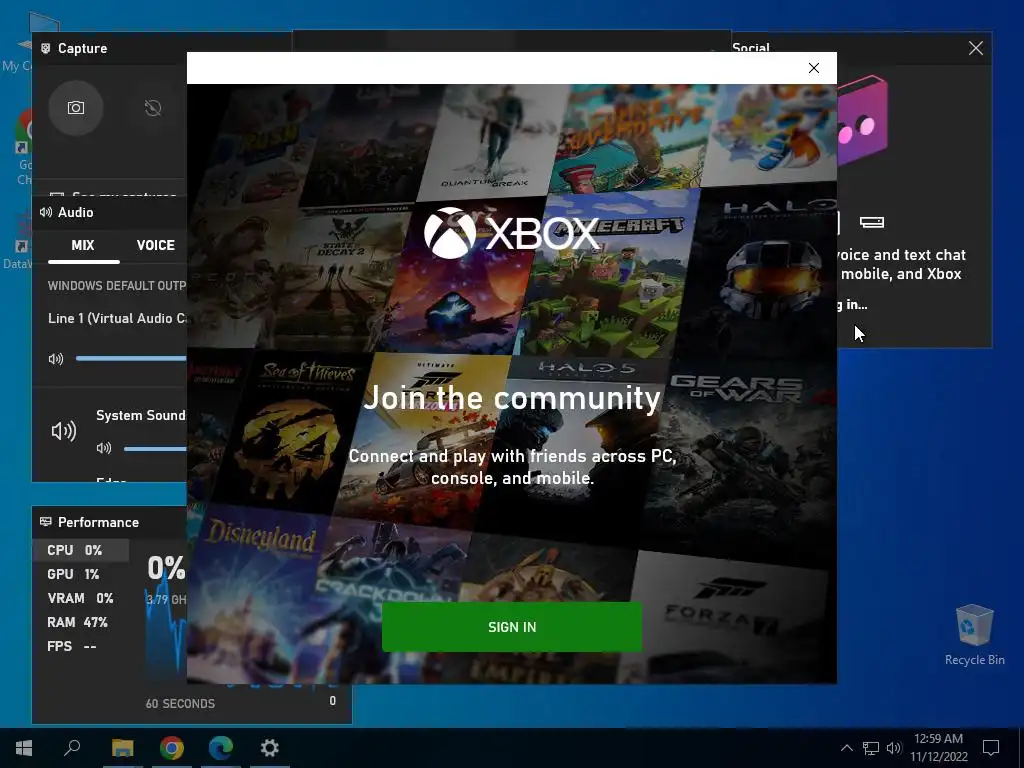
Task: Close the Xbox sign-in dialog
Action: point(814,68)
